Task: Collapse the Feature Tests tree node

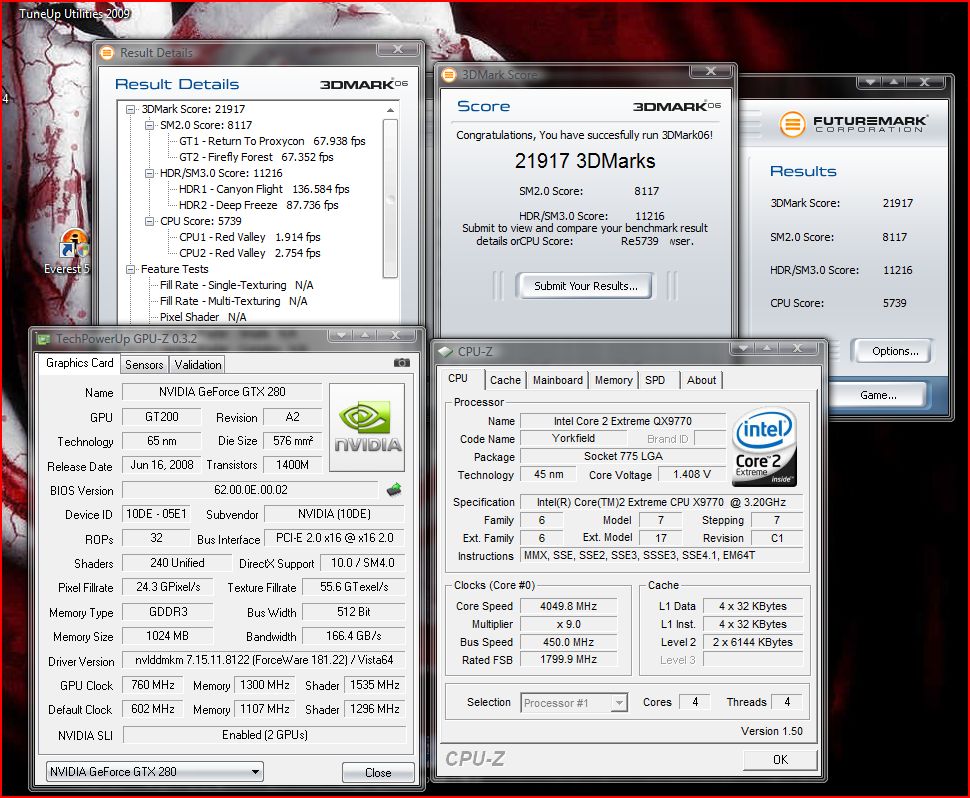Action: [131, 269]
